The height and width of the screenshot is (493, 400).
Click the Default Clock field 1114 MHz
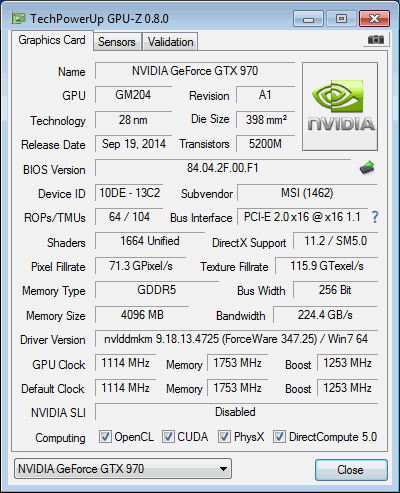[125, 388]
